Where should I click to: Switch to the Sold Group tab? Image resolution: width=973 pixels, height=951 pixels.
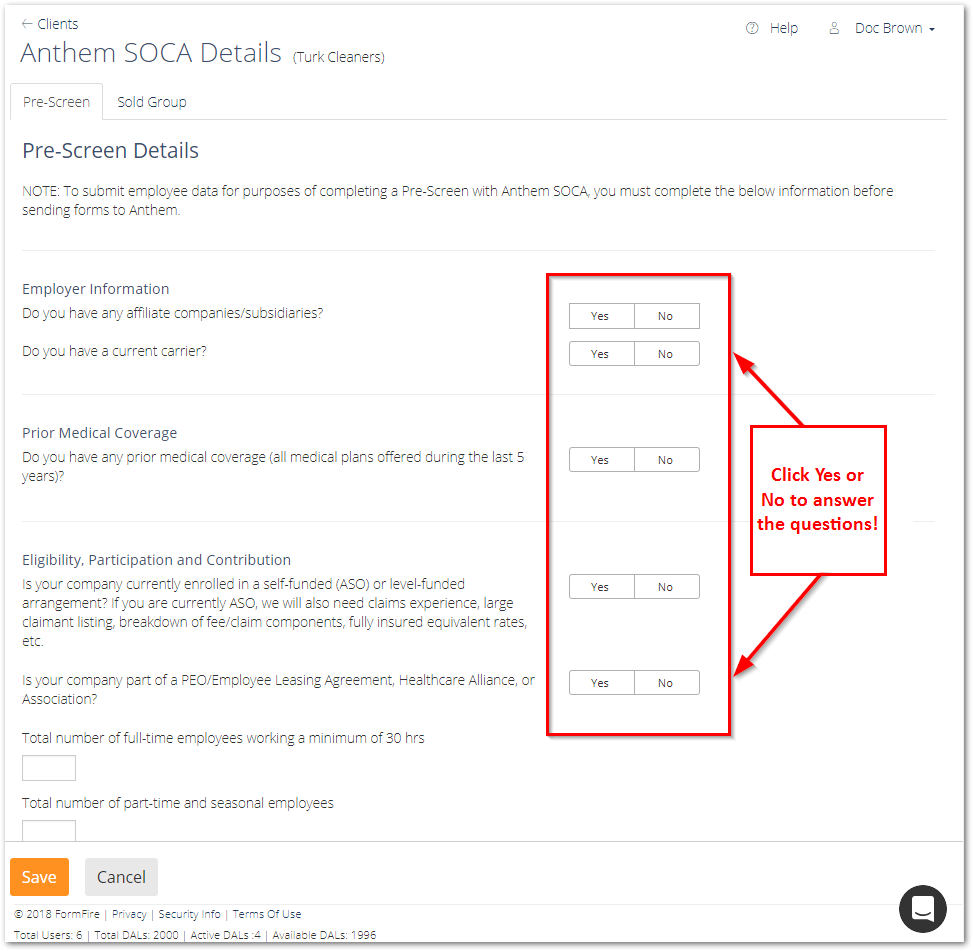click(x=152, y=102)
